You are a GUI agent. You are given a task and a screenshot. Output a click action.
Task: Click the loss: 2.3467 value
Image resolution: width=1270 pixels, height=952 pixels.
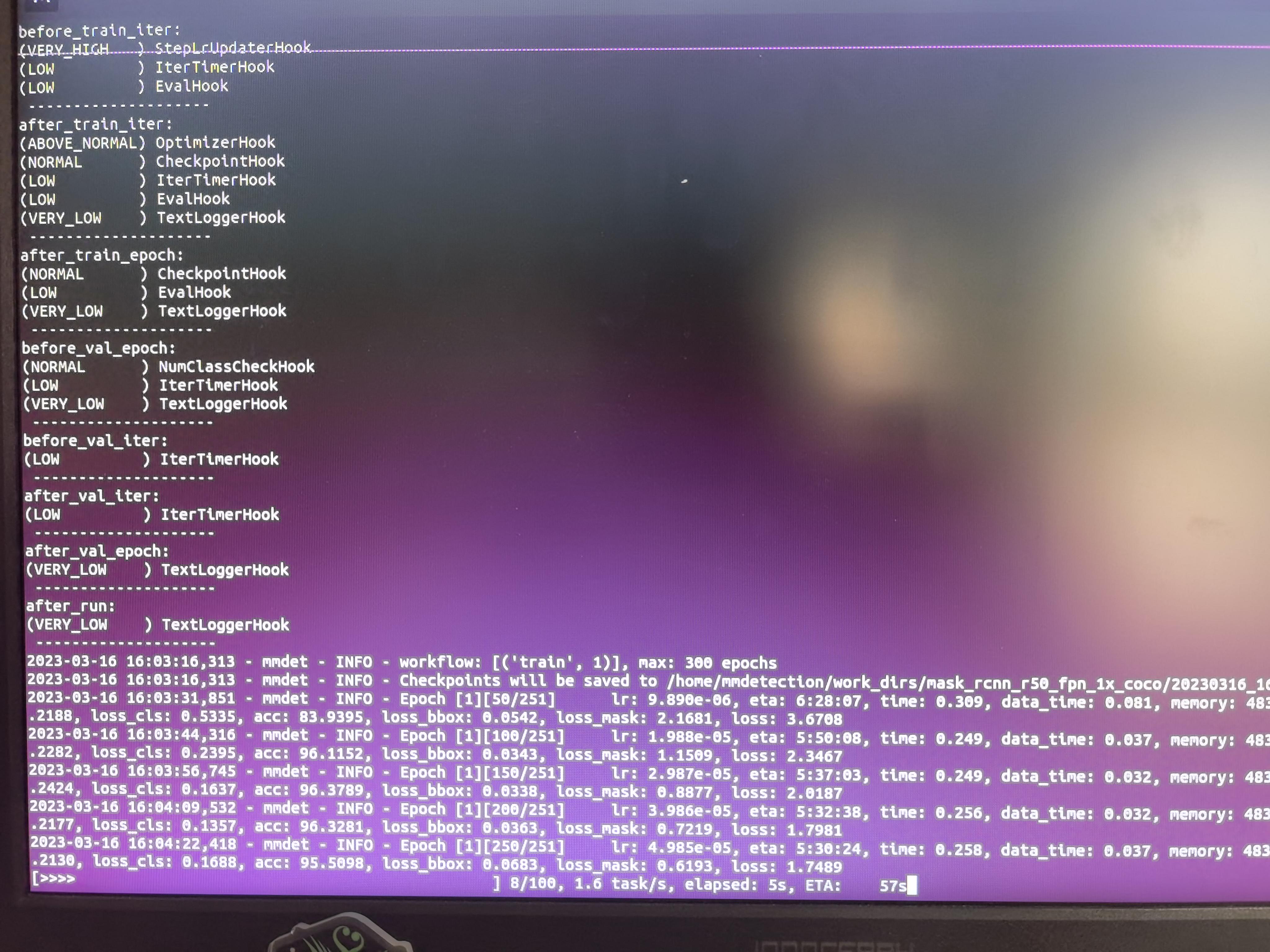pos(787,756)
